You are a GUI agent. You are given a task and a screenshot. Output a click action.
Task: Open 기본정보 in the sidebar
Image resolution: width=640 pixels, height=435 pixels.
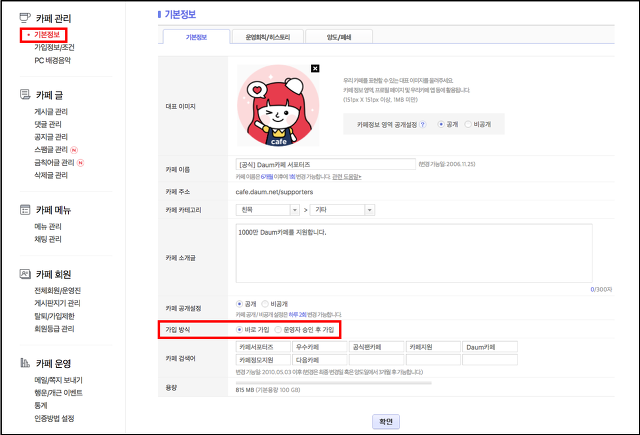coord(47,35)
